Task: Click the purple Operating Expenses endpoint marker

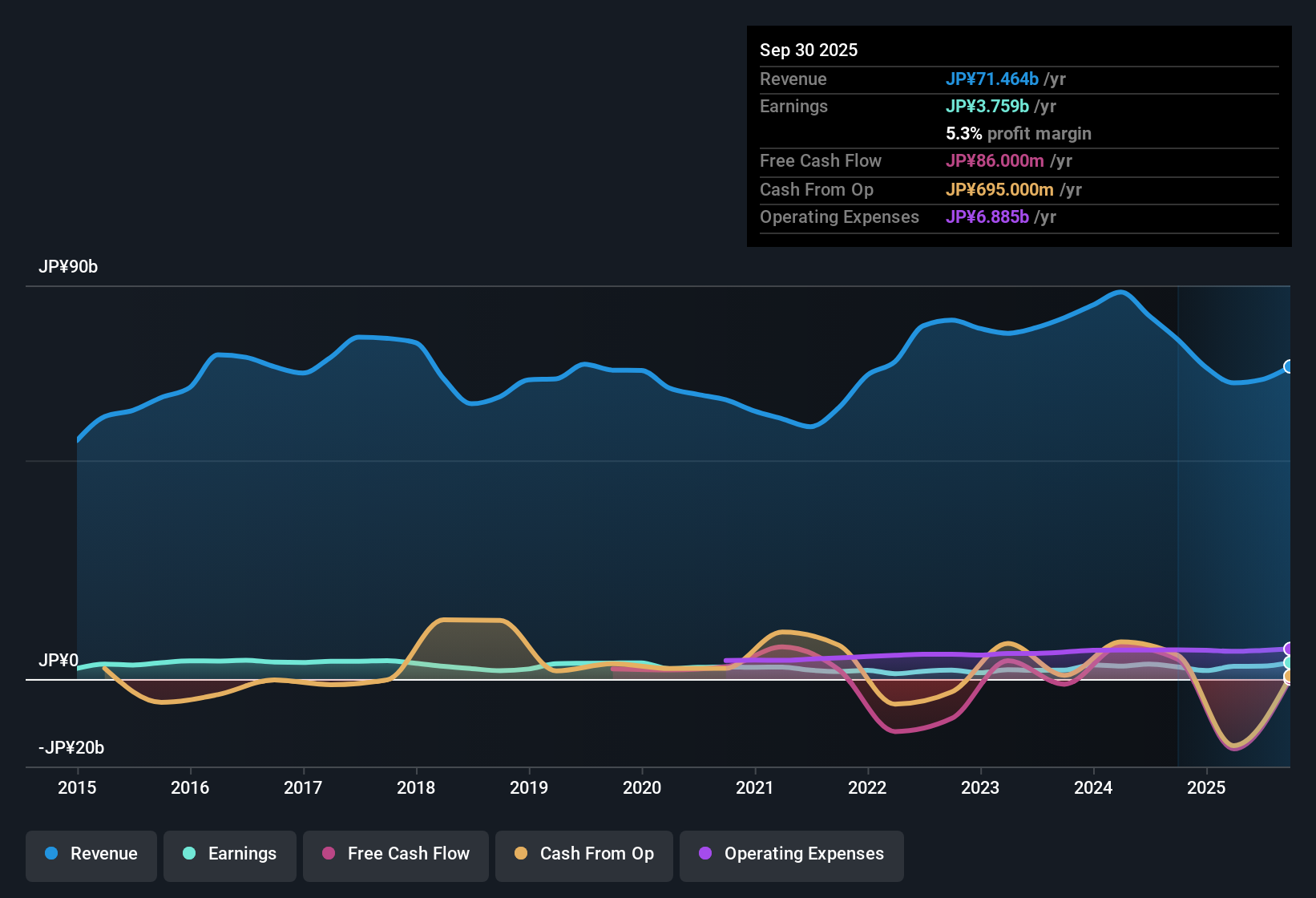Action: point(1289,648)
